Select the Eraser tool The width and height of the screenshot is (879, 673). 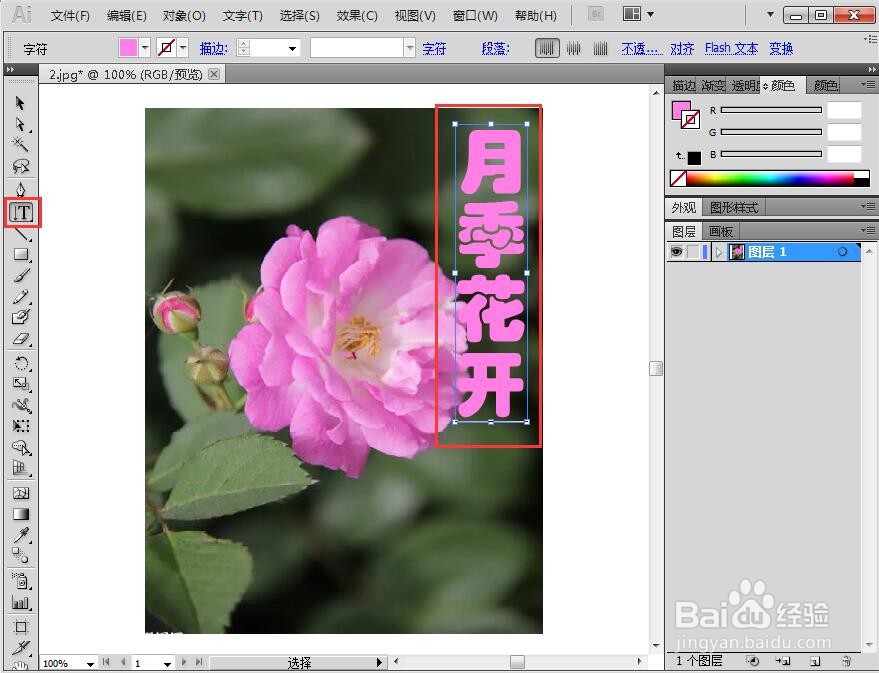pyautogui.click(x=21, y=339)
